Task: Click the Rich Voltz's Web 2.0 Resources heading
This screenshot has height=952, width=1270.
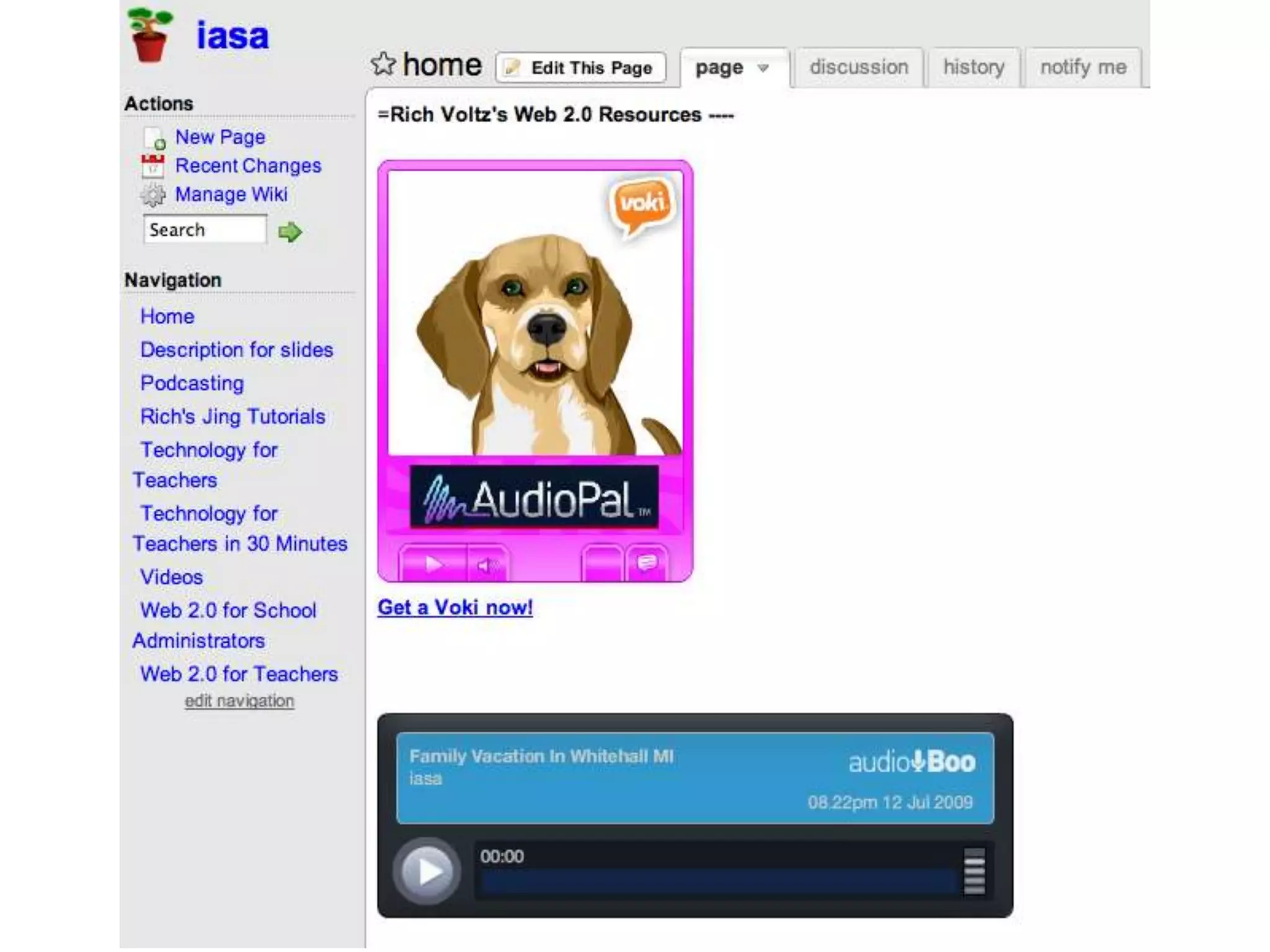Action: click(x=556, y=115)
